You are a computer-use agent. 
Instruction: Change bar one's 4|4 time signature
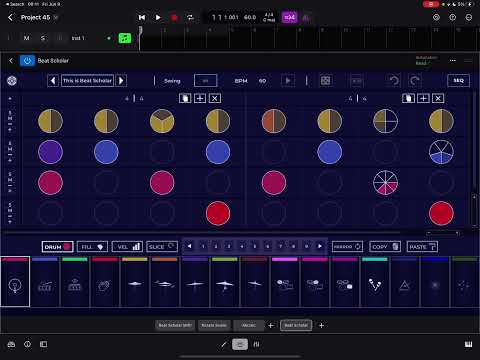(x=134, y=98)
